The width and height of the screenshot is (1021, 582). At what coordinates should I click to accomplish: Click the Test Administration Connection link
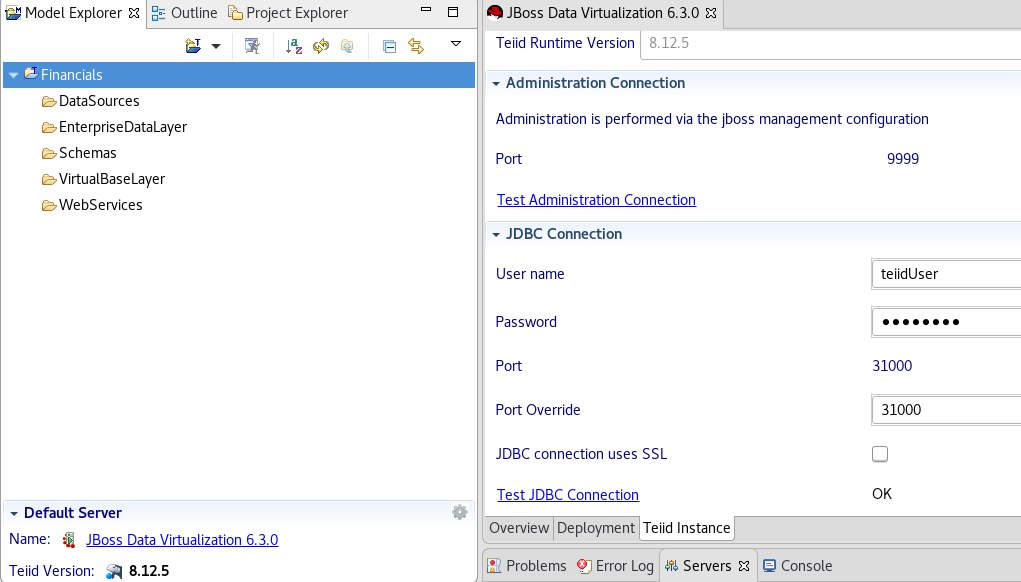(596, 200)
